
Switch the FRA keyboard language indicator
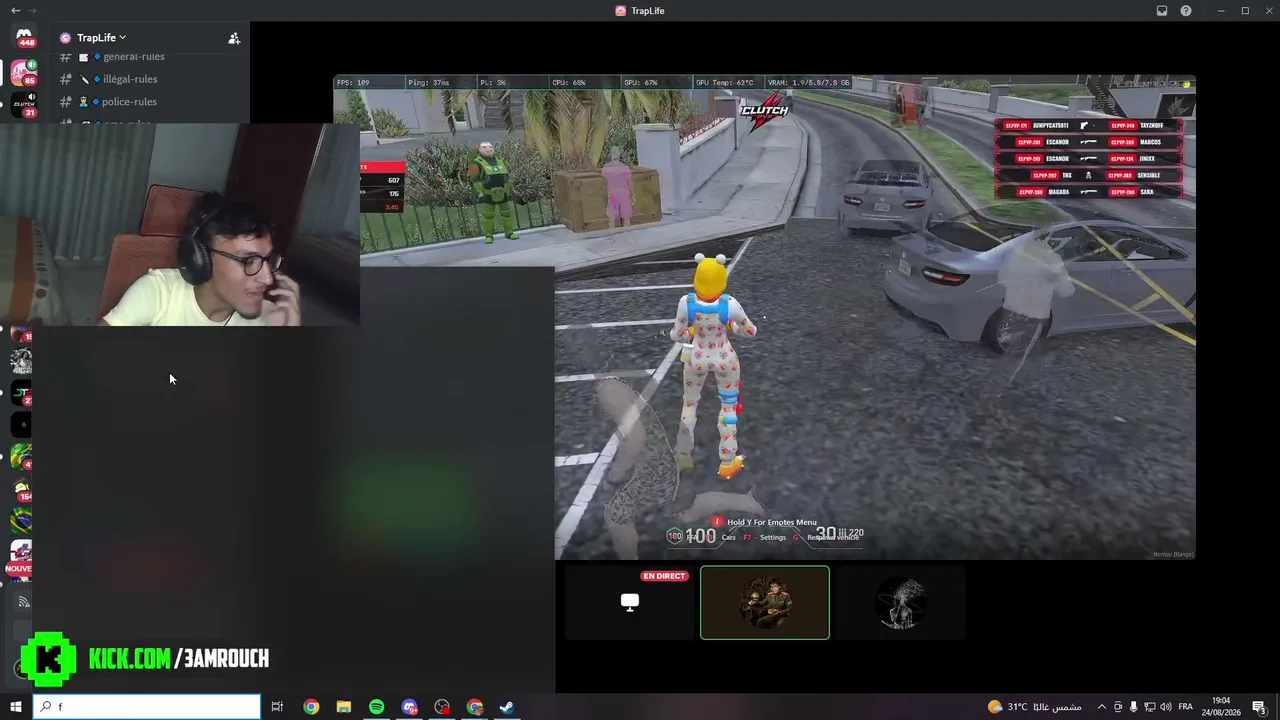(x=1185, y=707)
